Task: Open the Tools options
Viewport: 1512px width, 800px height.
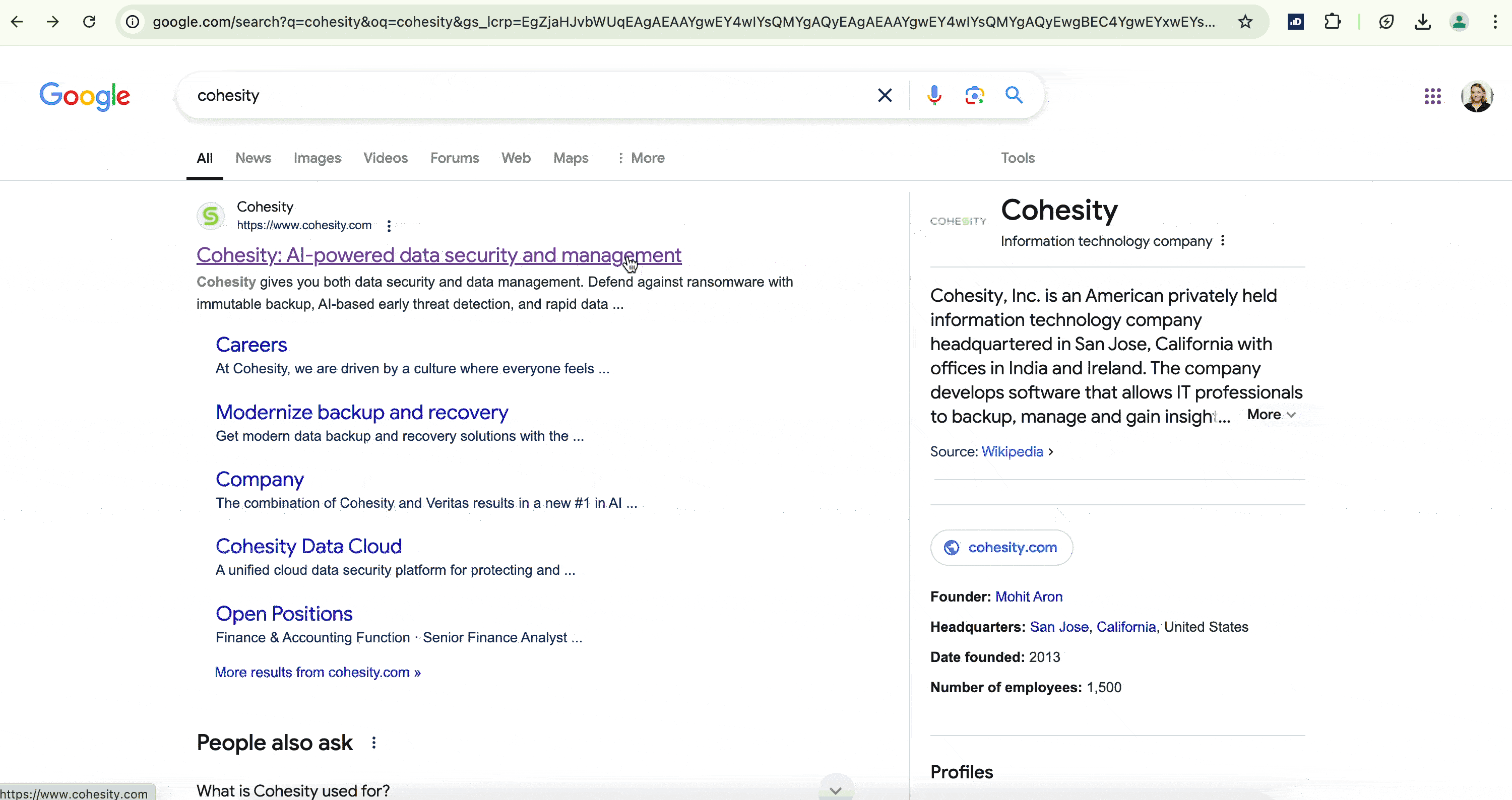Action: [1017, 158]
